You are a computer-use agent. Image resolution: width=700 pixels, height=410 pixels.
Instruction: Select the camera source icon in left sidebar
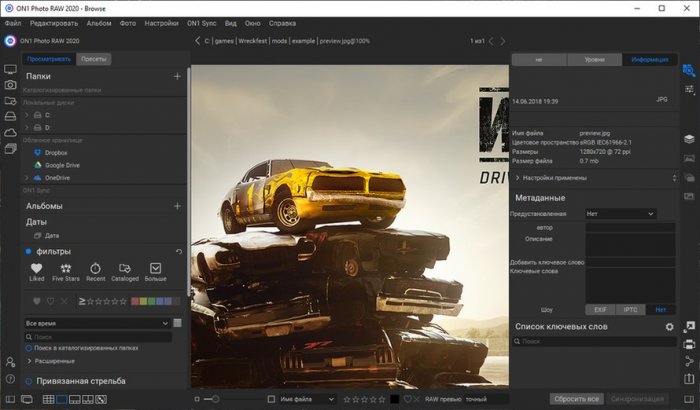[10, 85]
